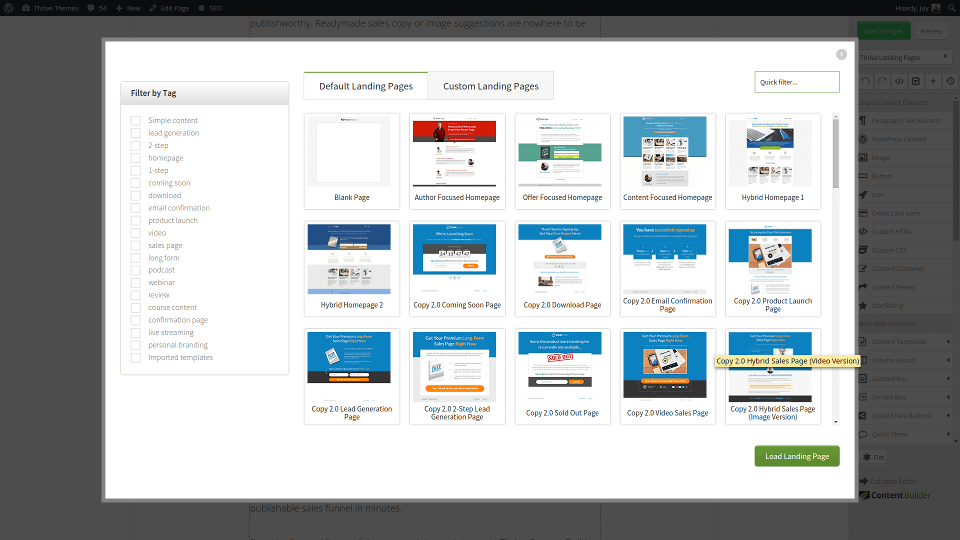Viewport: 960px width, 540px height.
Task: Click the search magnifier in admin bar
Action: [949, 7]
